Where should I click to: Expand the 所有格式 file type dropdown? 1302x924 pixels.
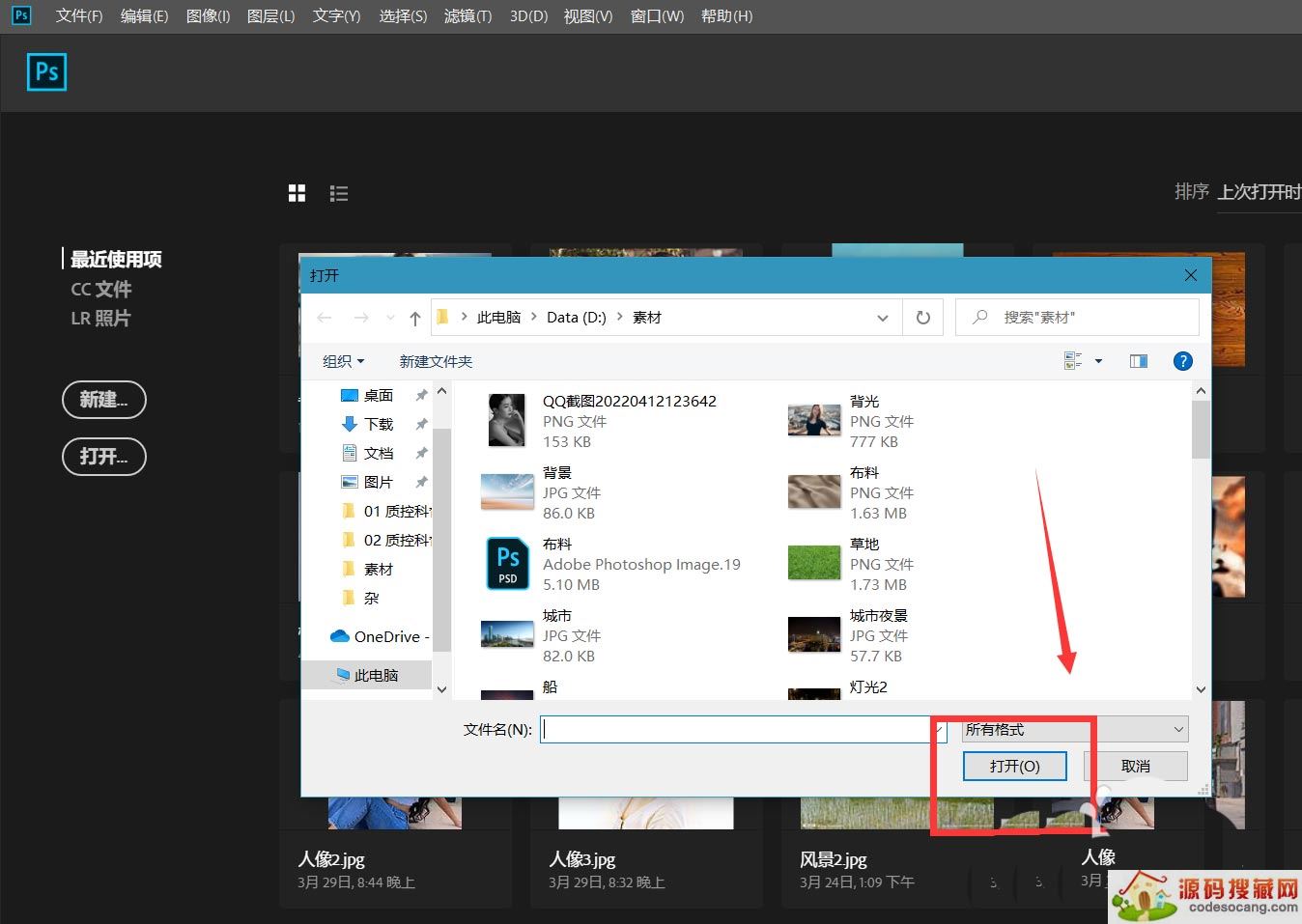tap(1075, 730)
